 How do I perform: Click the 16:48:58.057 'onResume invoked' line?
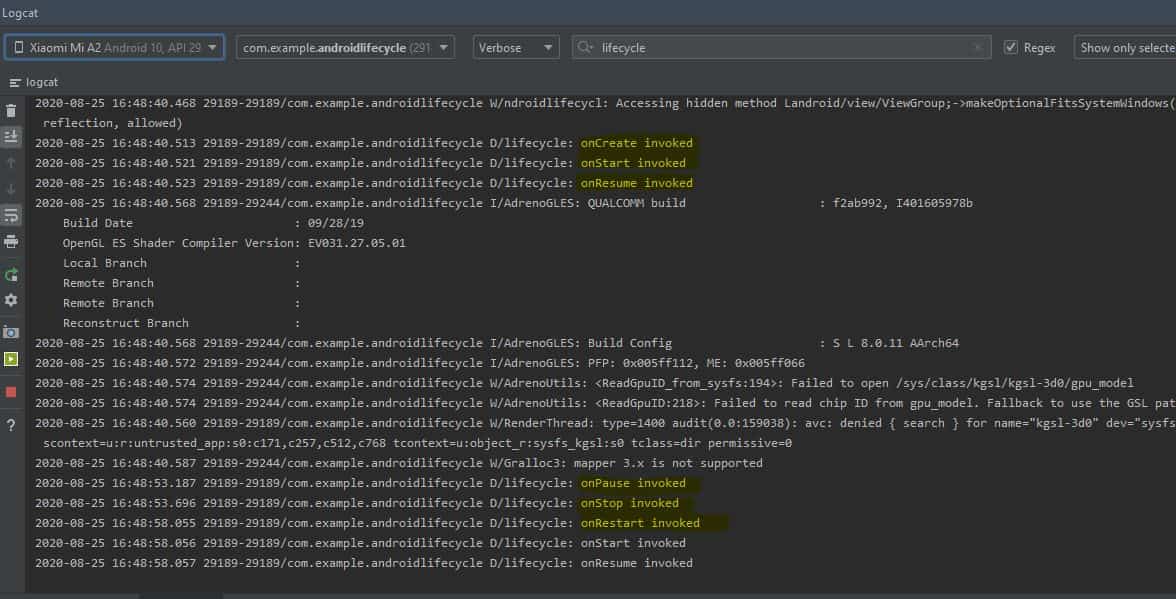(364, 563)
